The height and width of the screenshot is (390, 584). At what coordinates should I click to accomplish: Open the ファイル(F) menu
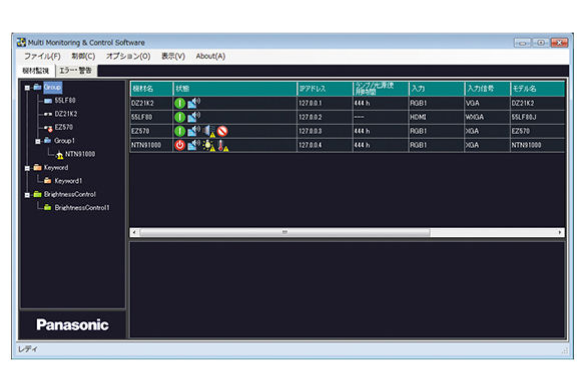tap(42, 56)
